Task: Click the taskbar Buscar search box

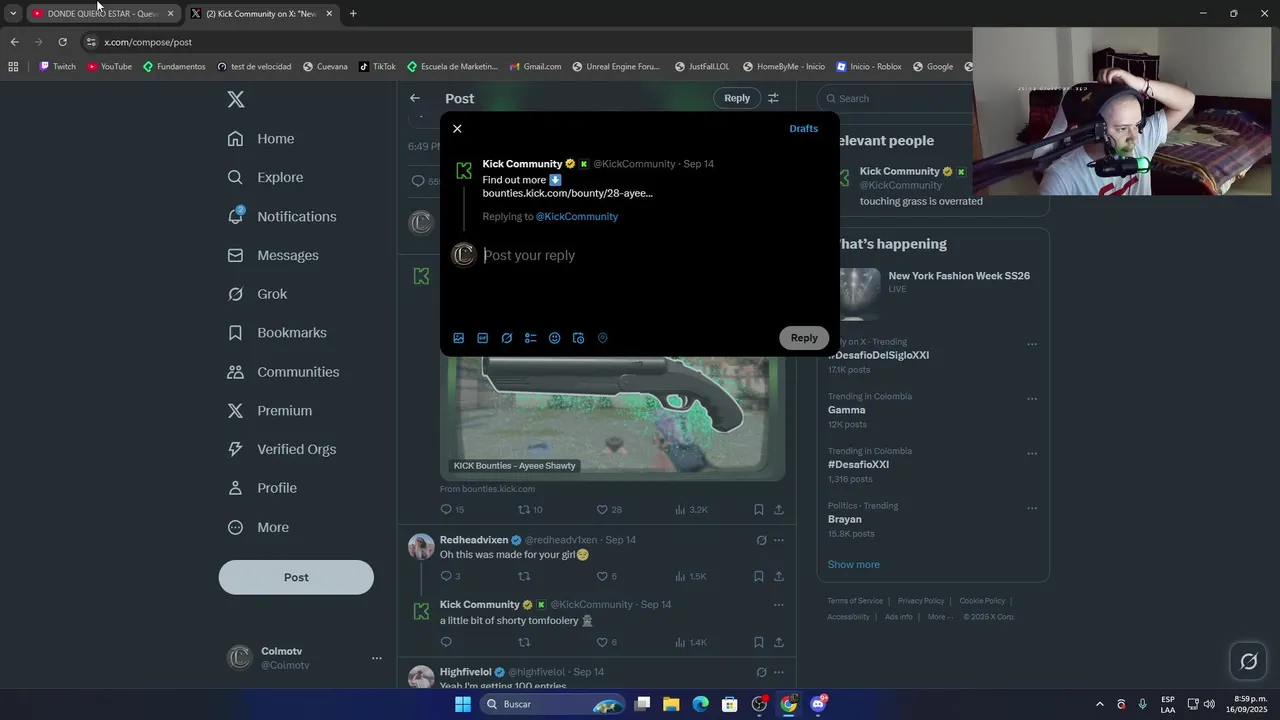Action: (x=553, y=704)
